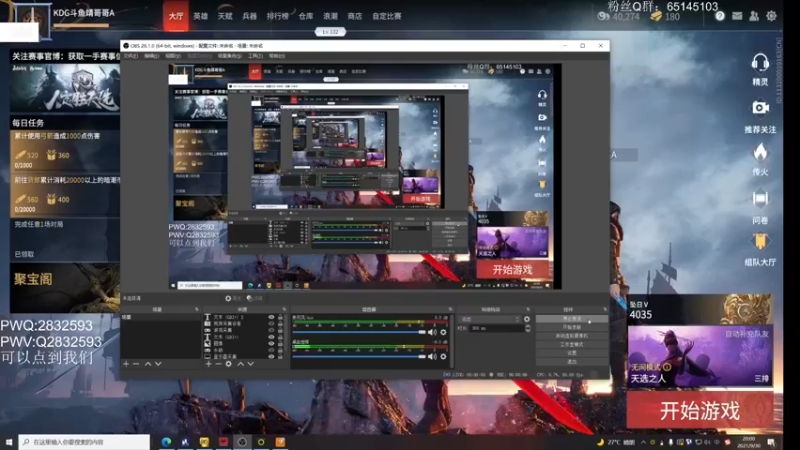Open 组队大厅 banner icon in game sidebar
The image size is (800, 450).
pos(760,241)
